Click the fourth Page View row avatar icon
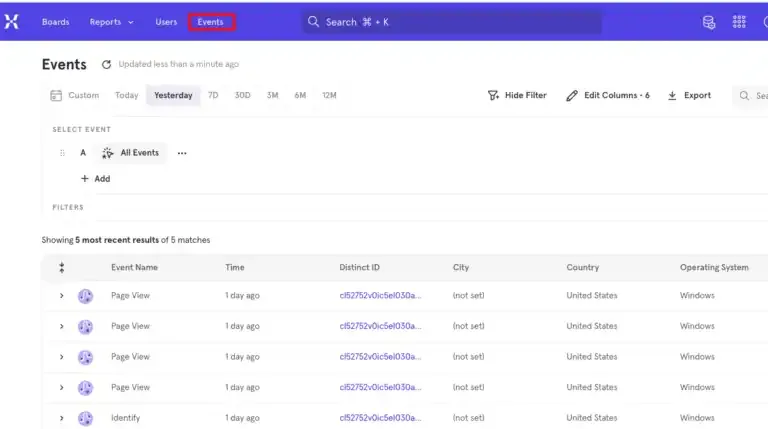The image size is (768, 429). (85, 388)
